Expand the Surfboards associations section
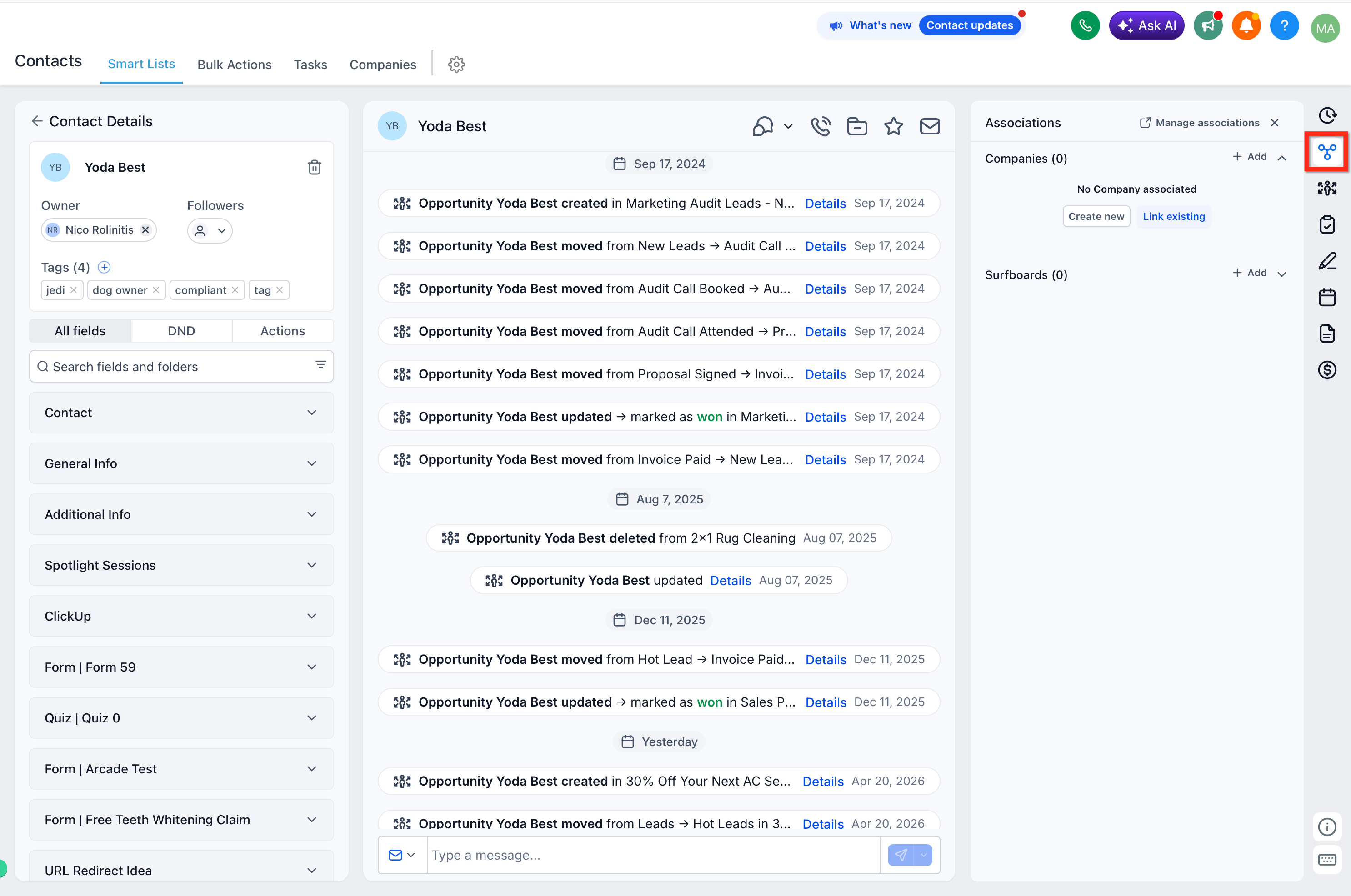Image resolution: width=1351 pixels, height=896 pixels. [1282, 274]
